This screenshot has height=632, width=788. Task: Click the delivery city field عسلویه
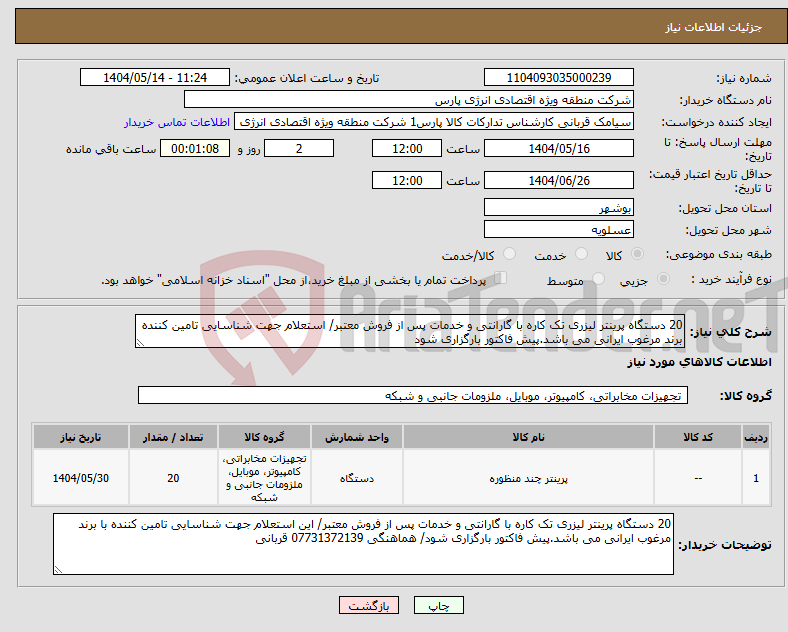(x=558, y=229)
